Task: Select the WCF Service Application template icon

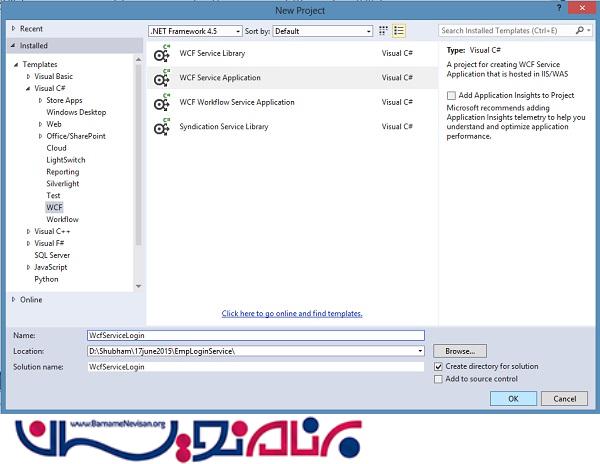Action: tap(160, 79)
